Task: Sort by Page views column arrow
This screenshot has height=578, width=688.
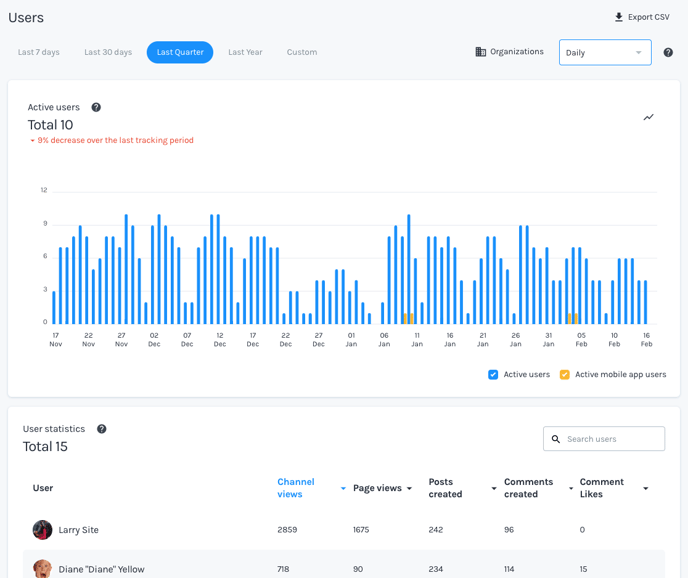Action: tap(409, 489)
